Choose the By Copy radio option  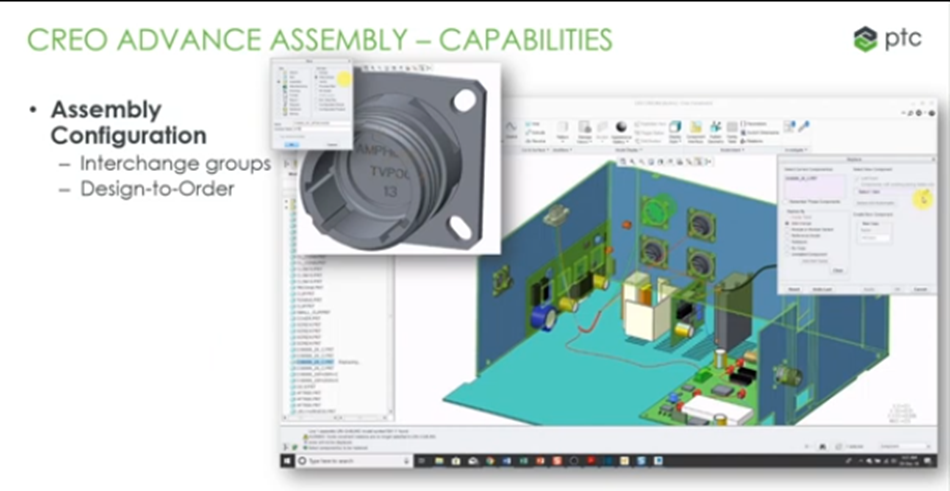pos(787,248)
